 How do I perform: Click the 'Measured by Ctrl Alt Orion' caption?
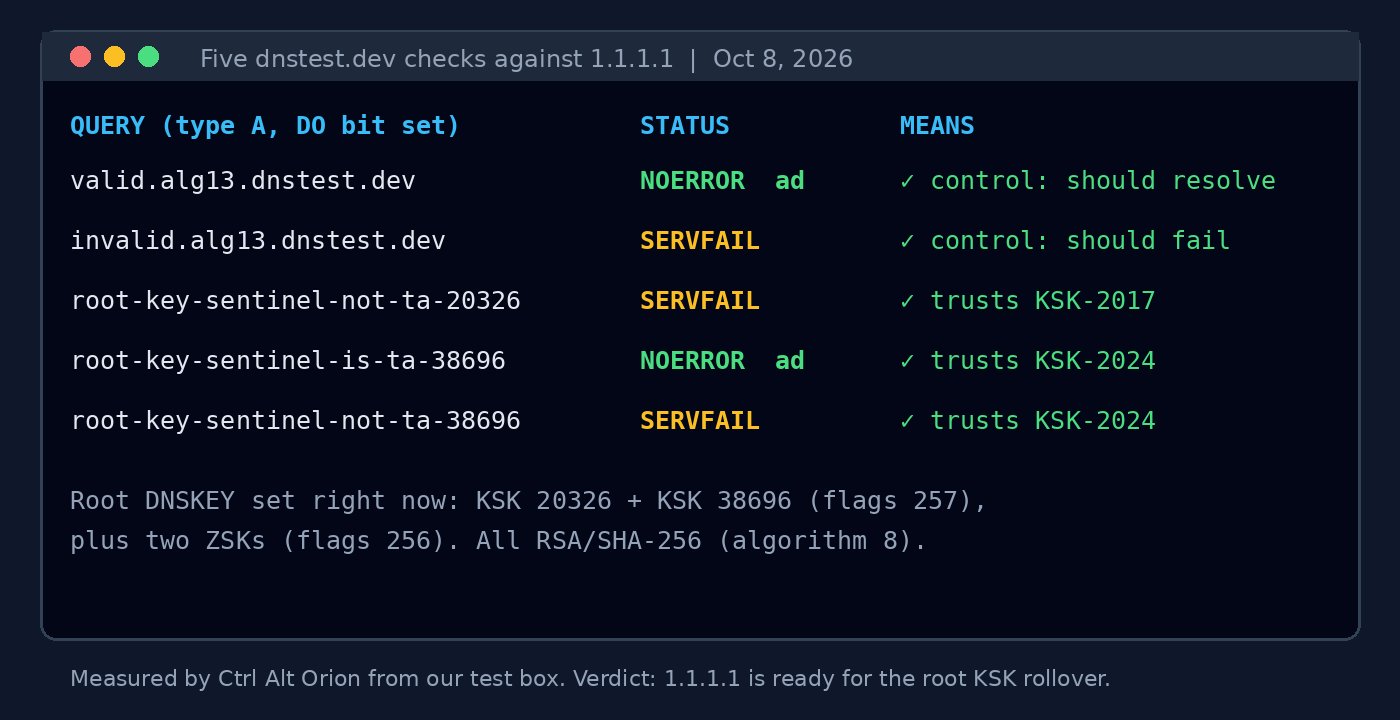(590, 679)
